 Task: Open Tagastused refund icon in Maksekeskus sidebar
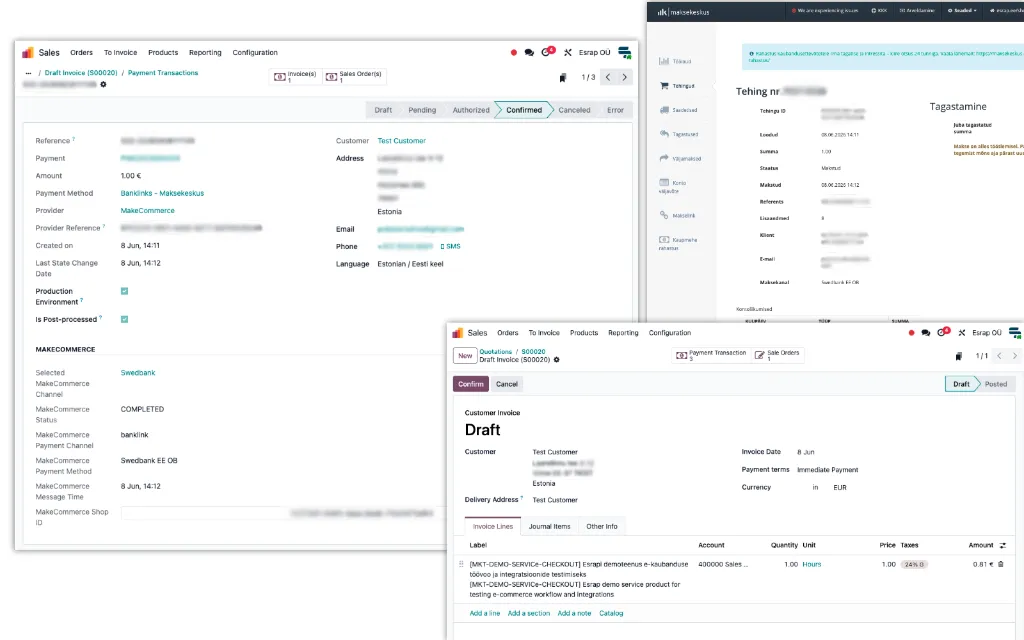coord(664,134)
